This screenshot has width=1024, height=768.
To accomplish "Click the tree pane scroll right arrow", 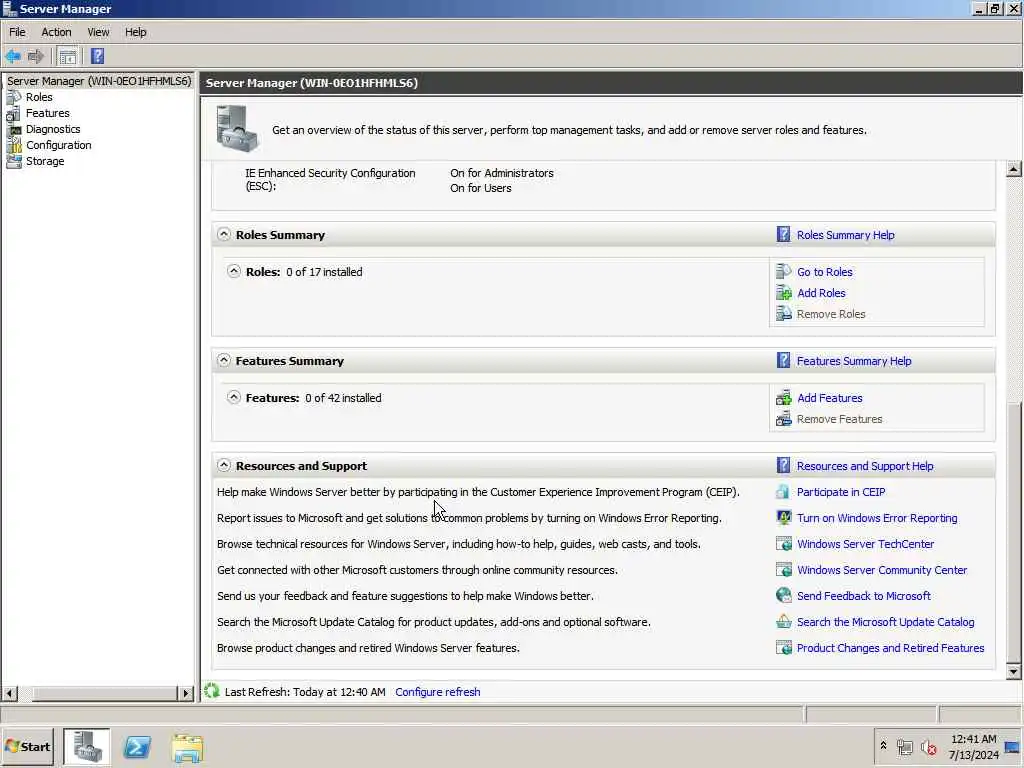I will (x=186, y=693).
